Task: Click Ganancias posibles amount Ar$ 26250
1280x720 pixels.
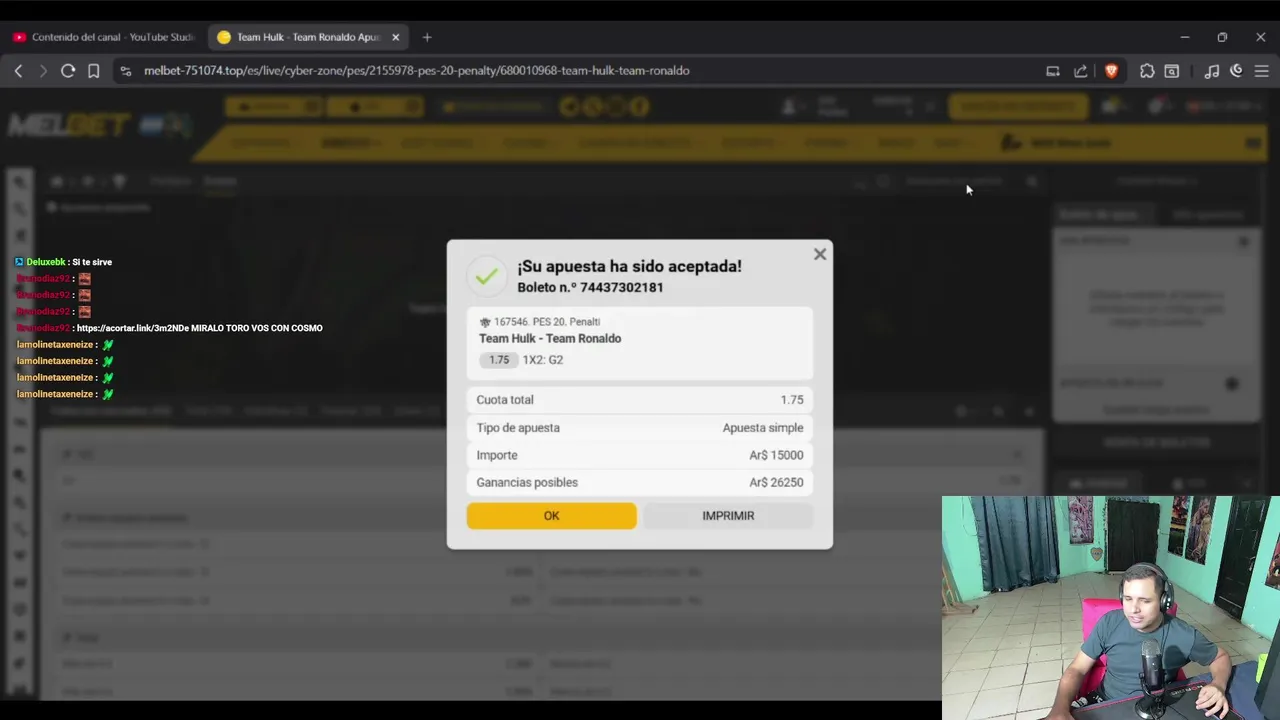Action: pyautogui.click(x=776, y=482)
